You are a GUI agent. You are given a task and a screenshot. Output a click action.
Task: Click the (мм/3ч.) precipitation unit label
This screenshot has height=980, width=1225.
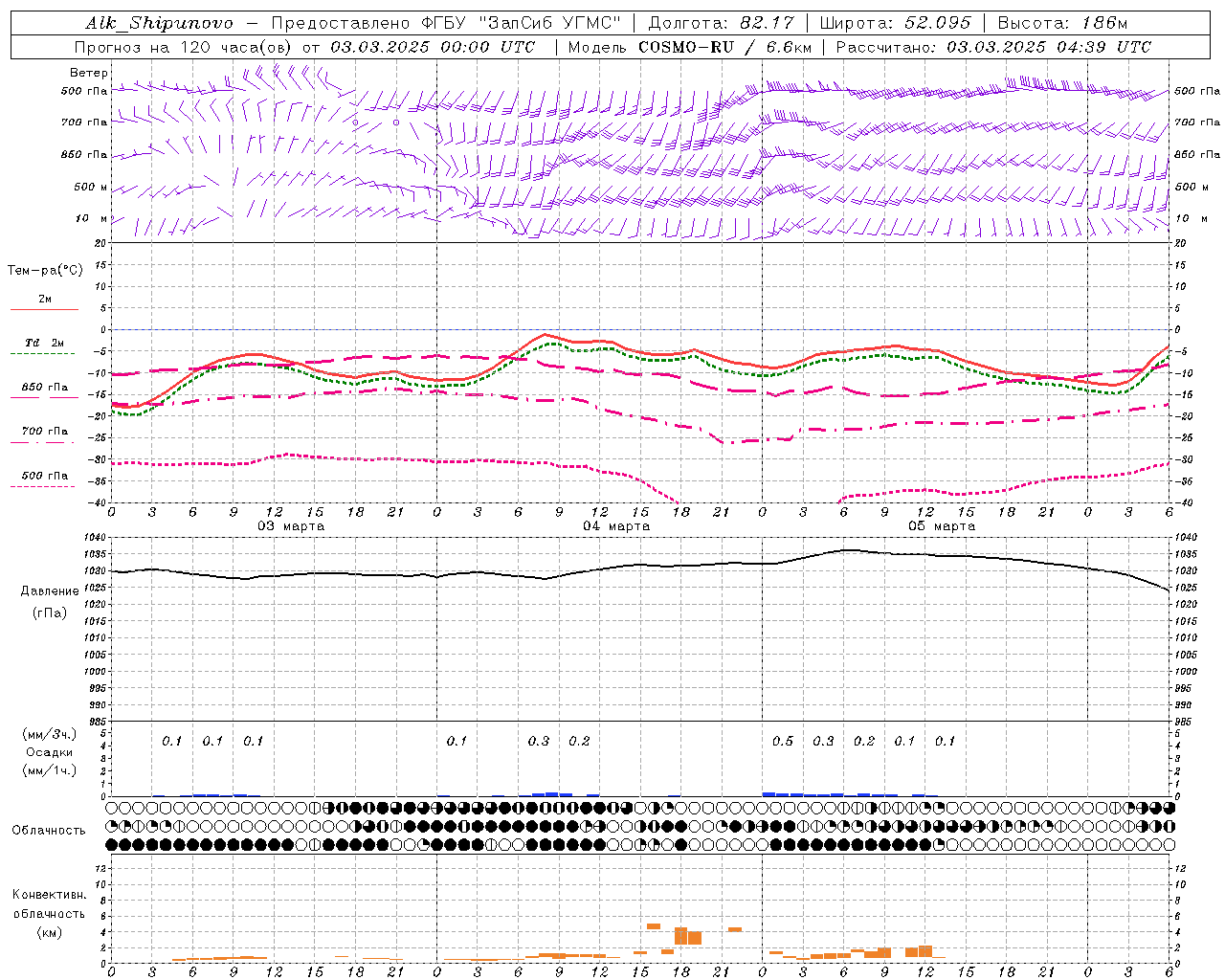click(x=50, y=734)
